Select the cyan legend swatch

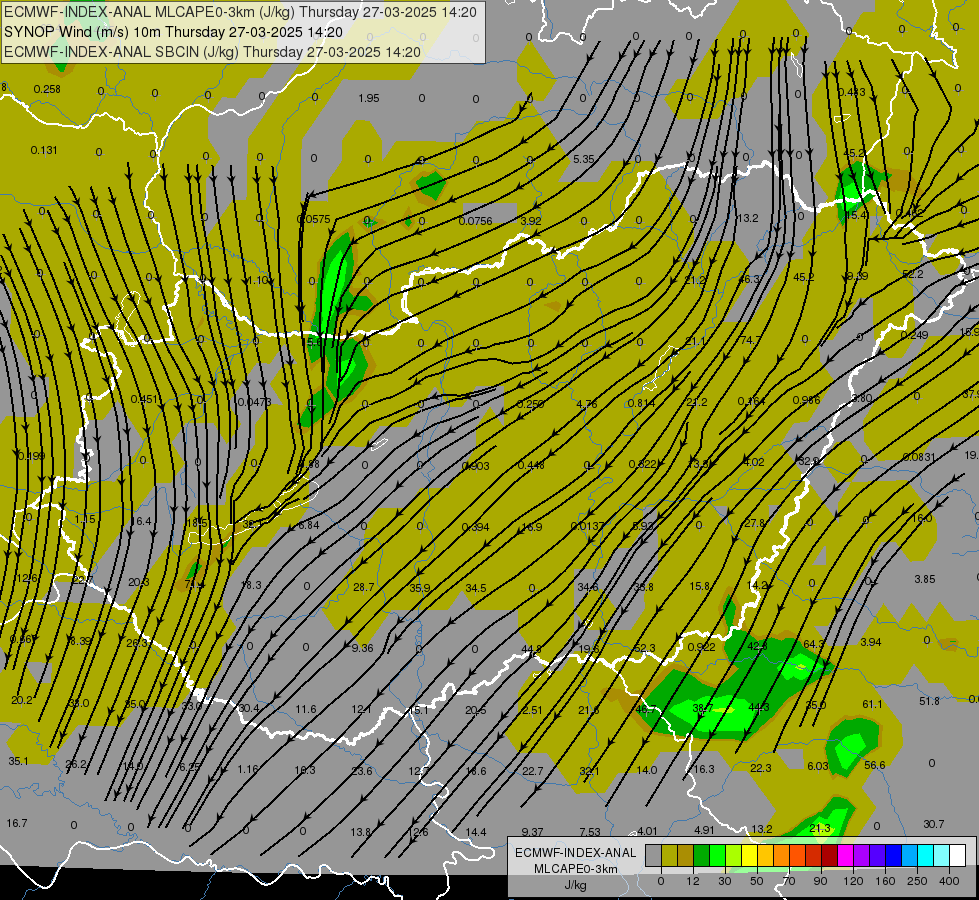pos(926,855)
